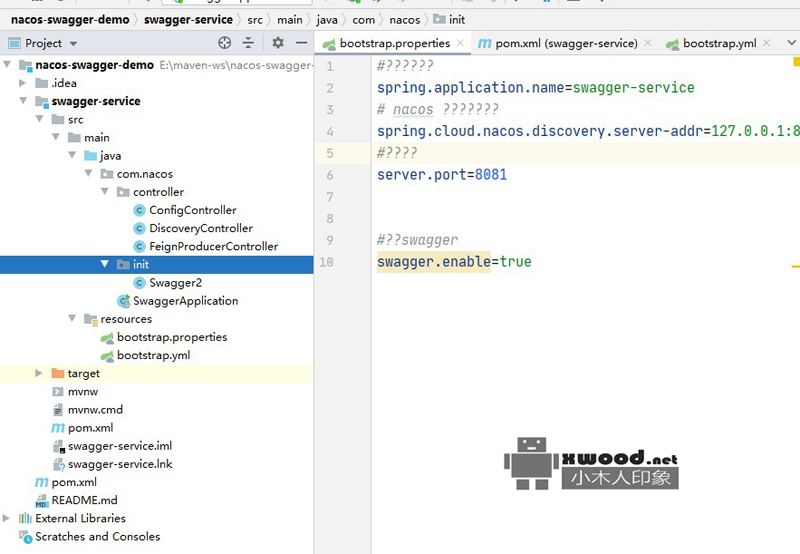Collapse the com.nacos package arrow
The width and height of the screenshot is (800, 554).
click(88, 173)
